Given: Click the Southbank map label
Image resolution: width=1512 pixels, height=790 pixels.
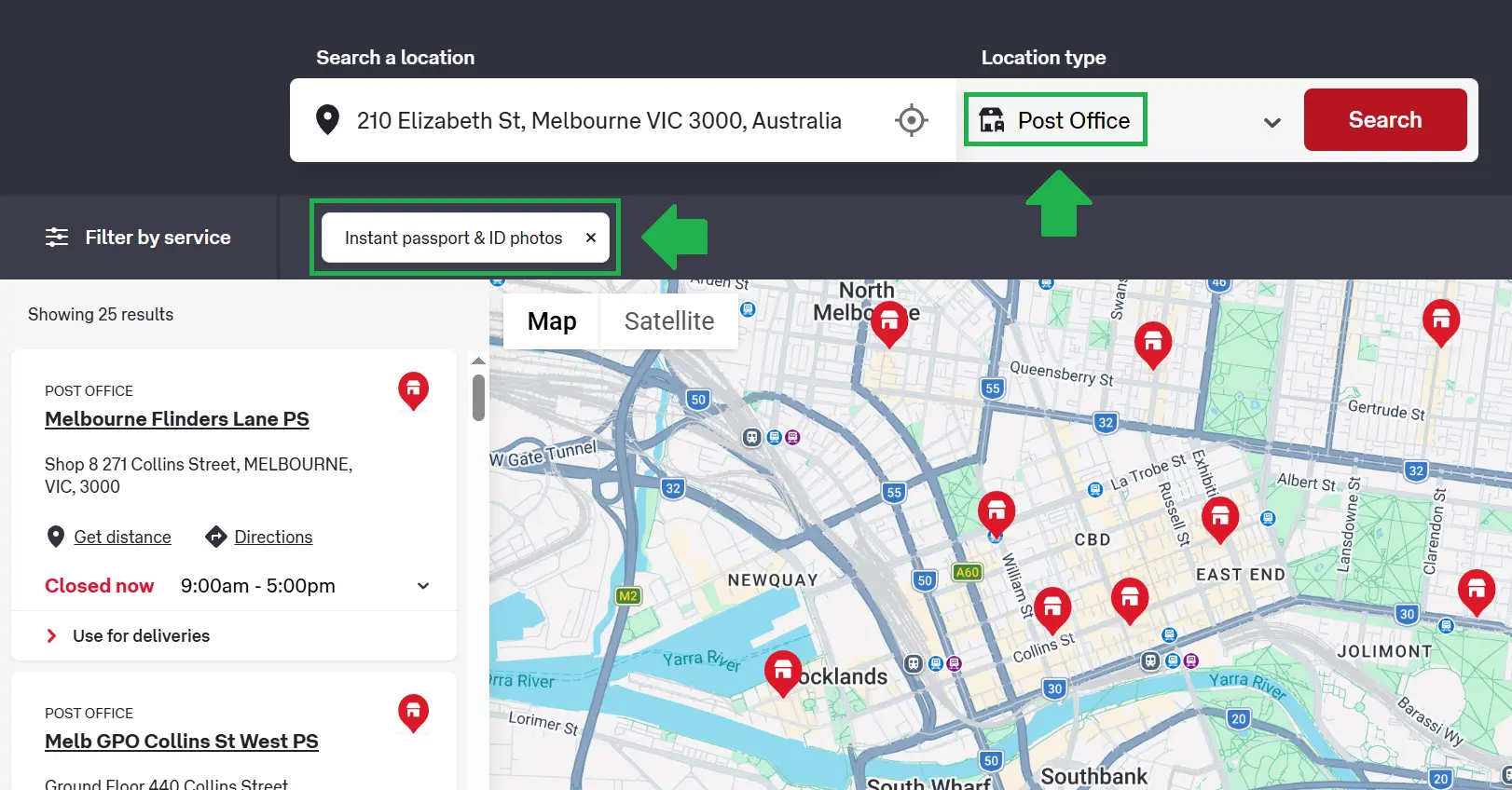Looking at the screenshot, I should [x=1094, y=776].
